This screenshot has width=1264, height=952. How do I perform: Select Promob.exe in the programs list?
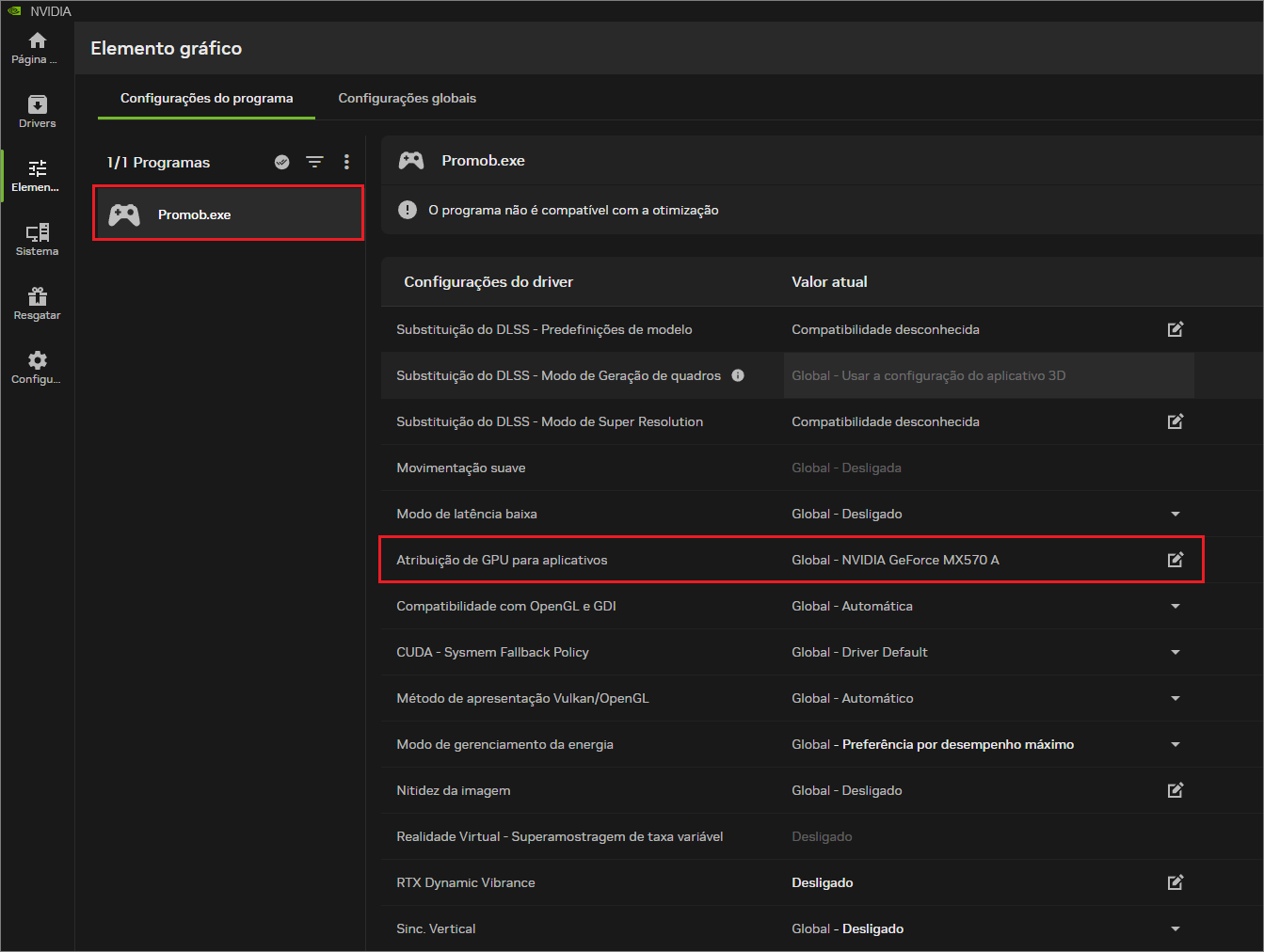(229, 214)
